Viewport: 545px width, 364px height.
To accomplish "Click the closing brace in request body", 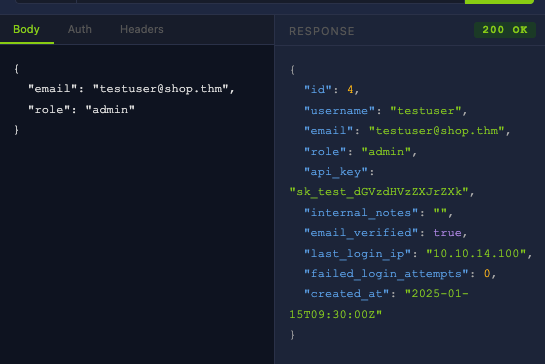I will (16, 130).
